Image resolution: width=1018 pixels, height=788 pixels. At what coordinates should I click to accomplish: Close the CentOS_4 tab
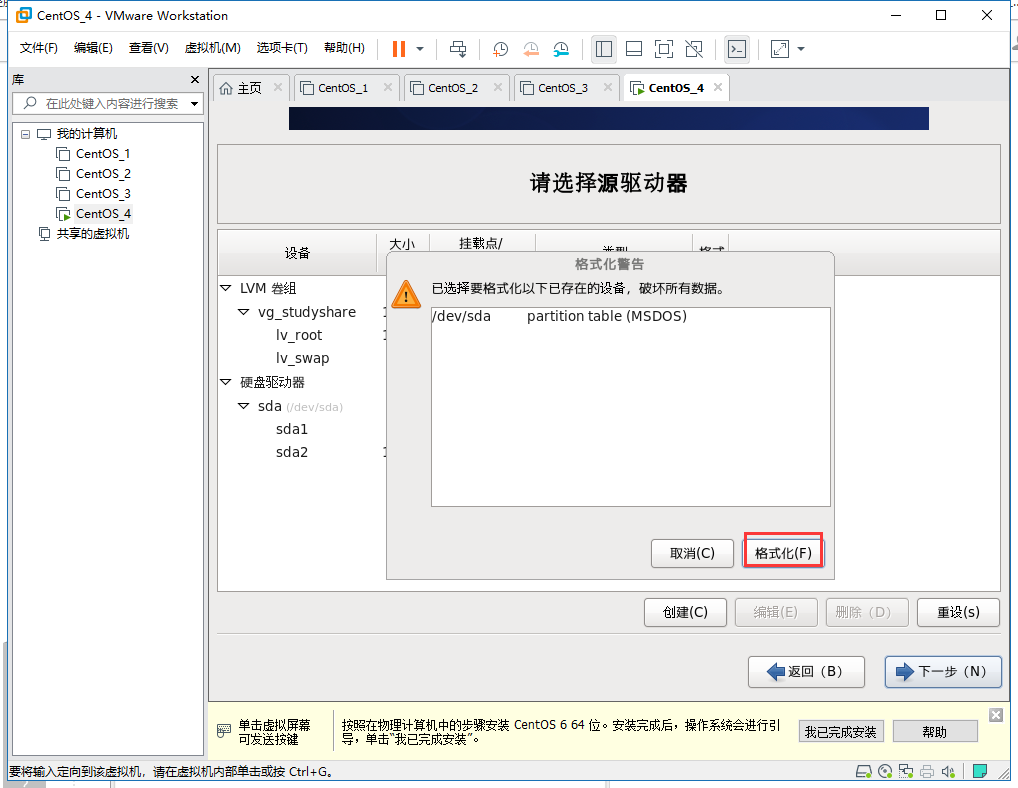pos(717,87)
